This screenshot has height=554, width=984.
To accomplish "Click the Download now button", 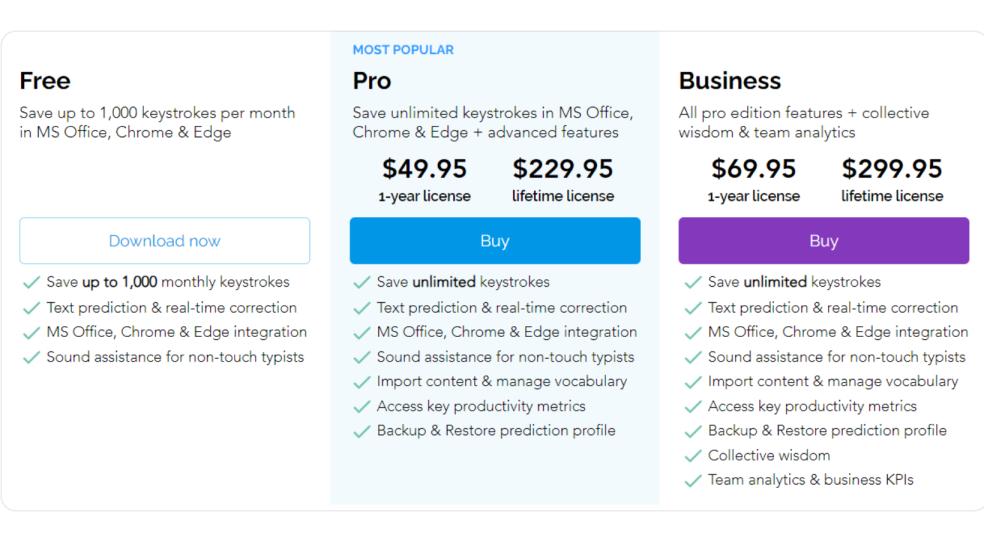I will tap(164, 241).
